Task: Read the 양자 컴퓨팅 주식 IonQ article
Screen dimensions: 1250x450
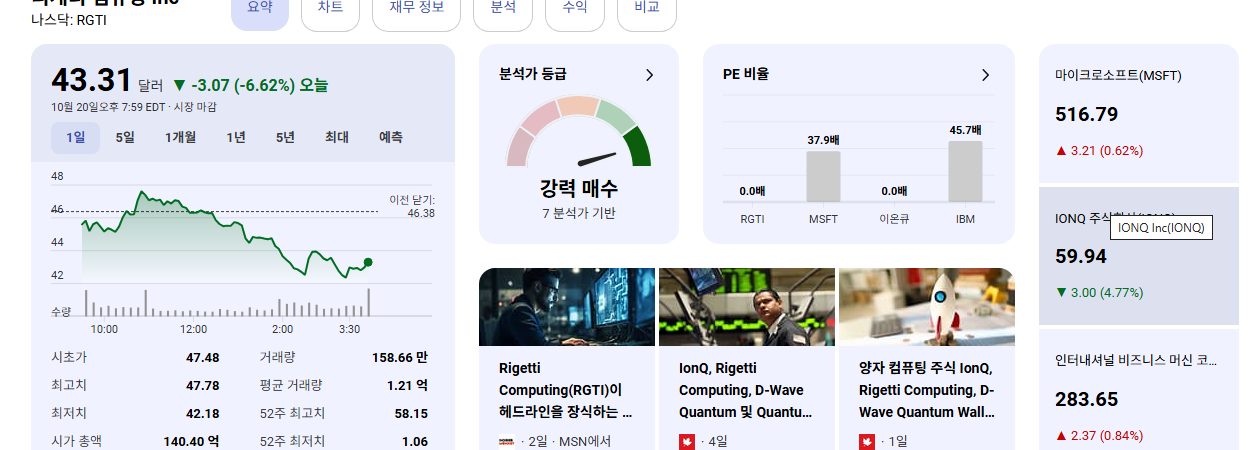Action: pyautogui.click(x=926, y=390)
